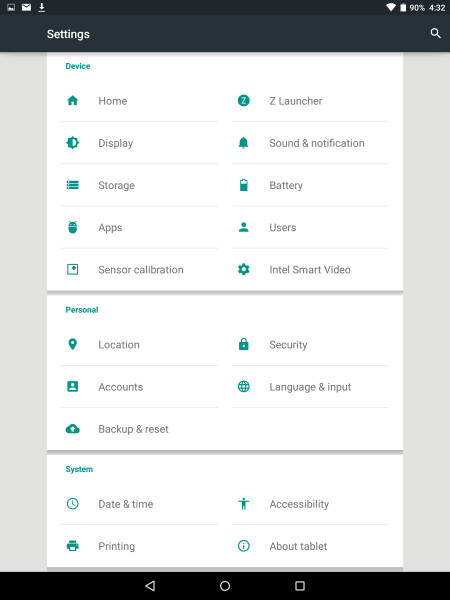The width and height of the screenshot is (450, 600).
Task: Tap the recent apps square button
Action: pyautogui.click(x=300, y=585)
